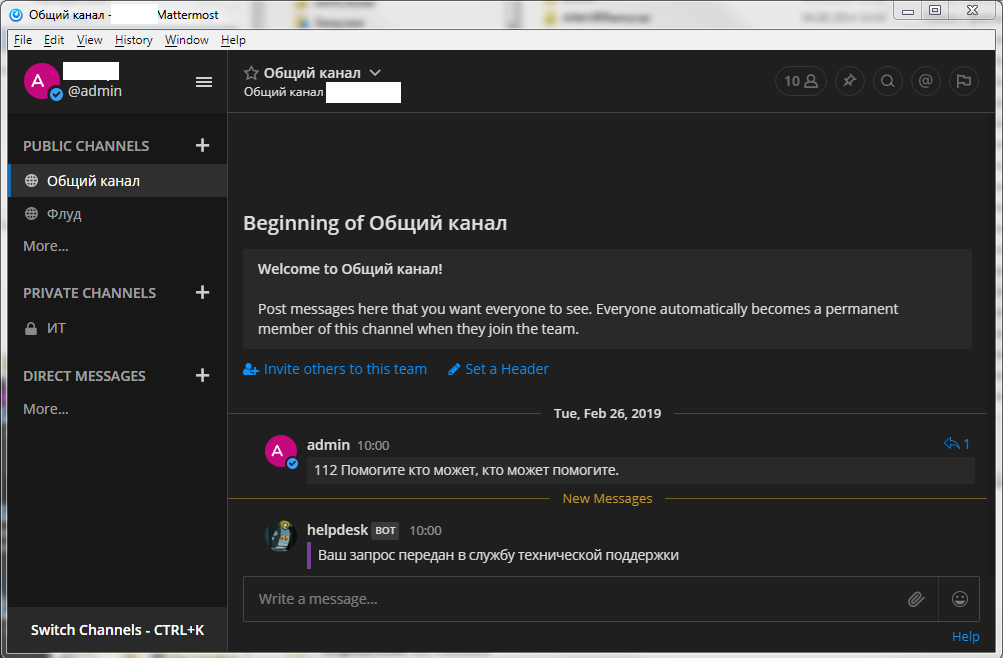The image size is (1003, 658).
Task: Open the Window menu
Action: pos(186,40)
